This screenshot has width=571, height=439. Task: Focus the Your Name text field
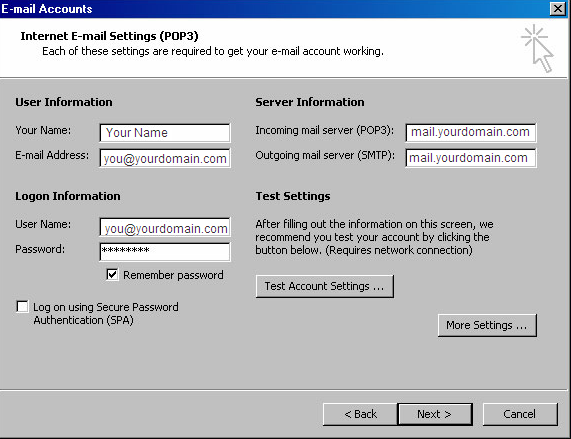point(165,133)
